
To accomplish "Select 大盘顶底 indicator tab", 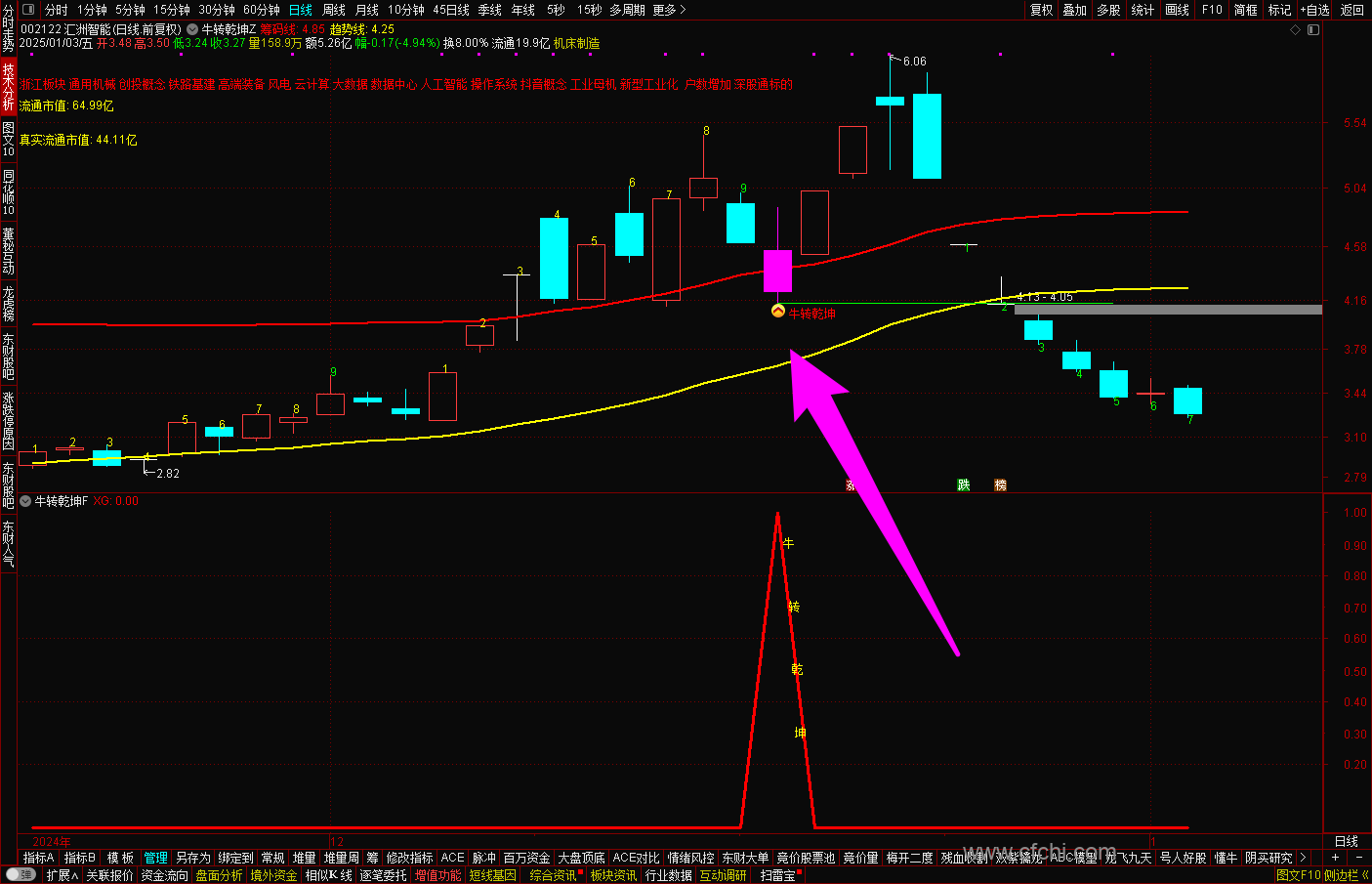I will click(581, 858).
